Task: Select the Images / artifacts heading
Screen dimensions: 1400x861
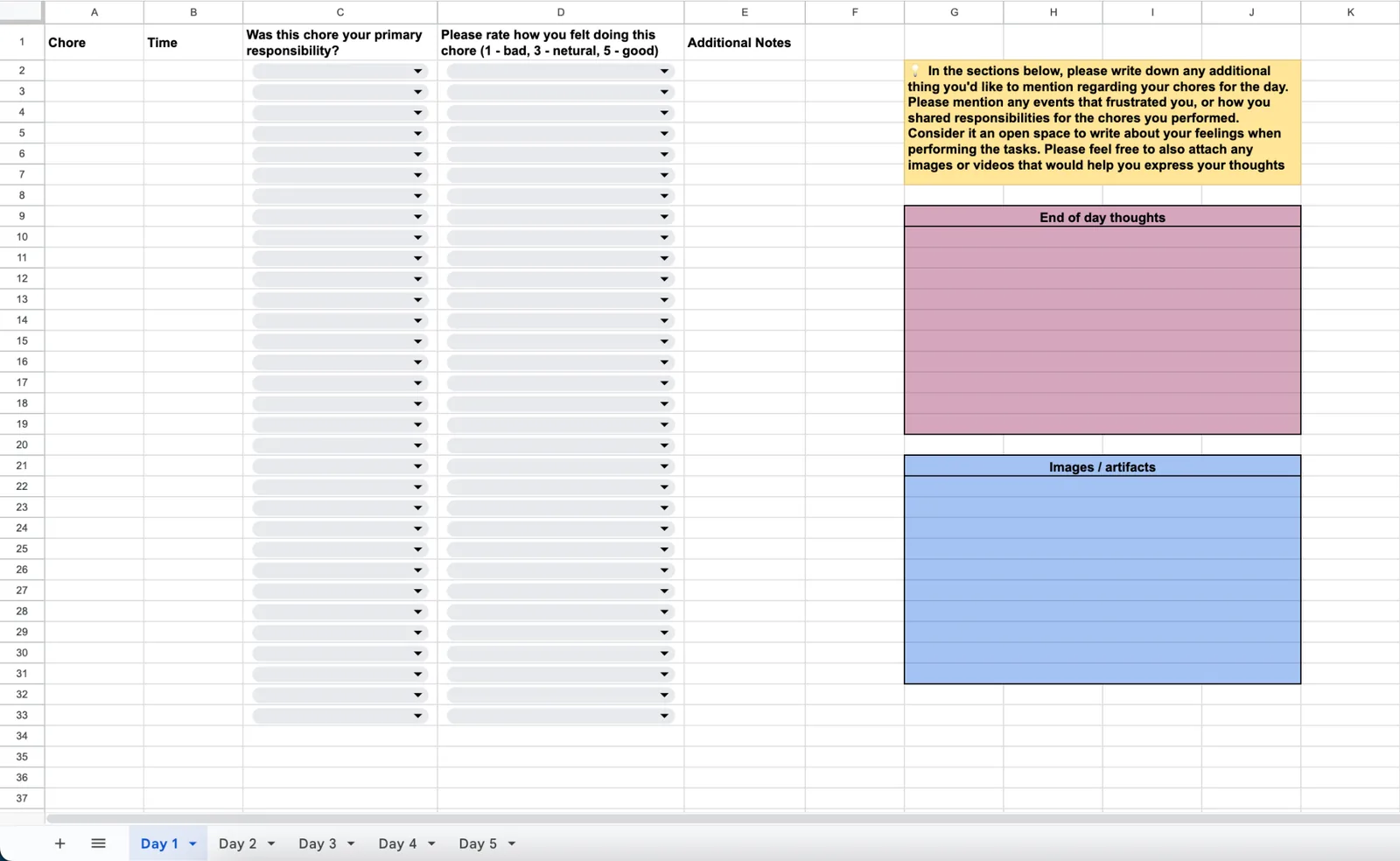Action: 1102,466
